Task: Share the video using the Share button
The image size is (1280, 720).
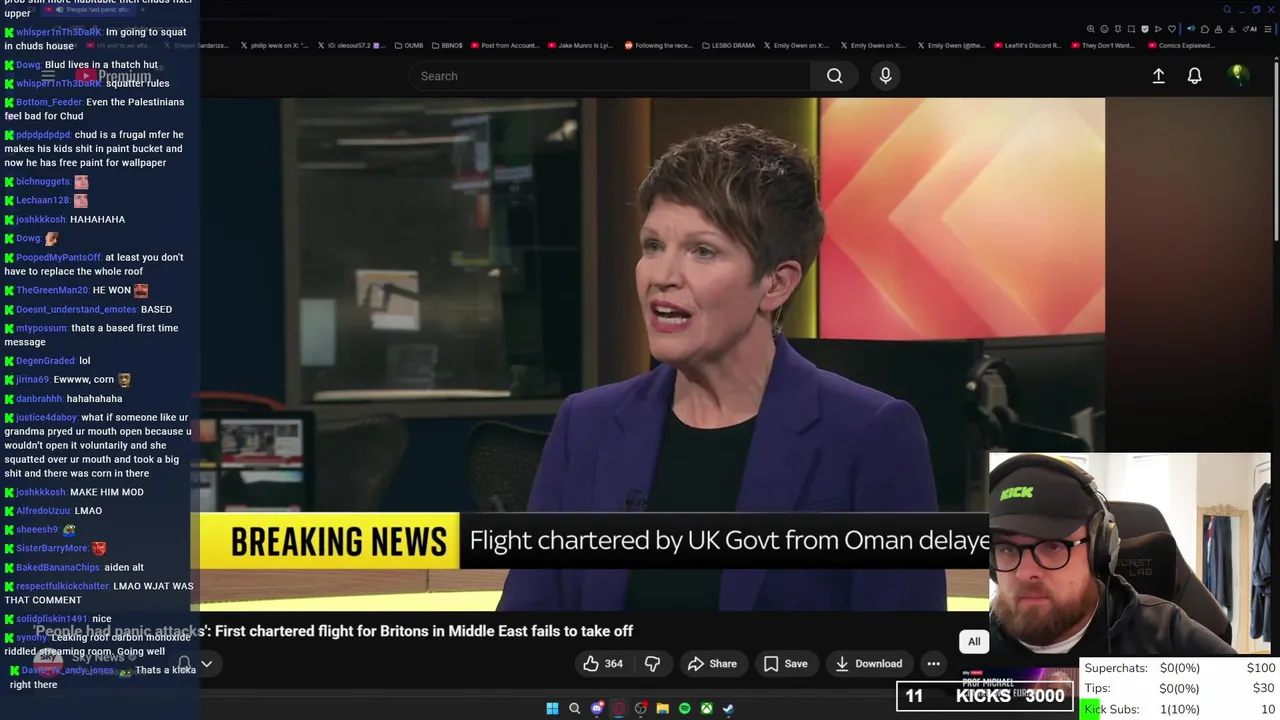Action: coord(712,664)
